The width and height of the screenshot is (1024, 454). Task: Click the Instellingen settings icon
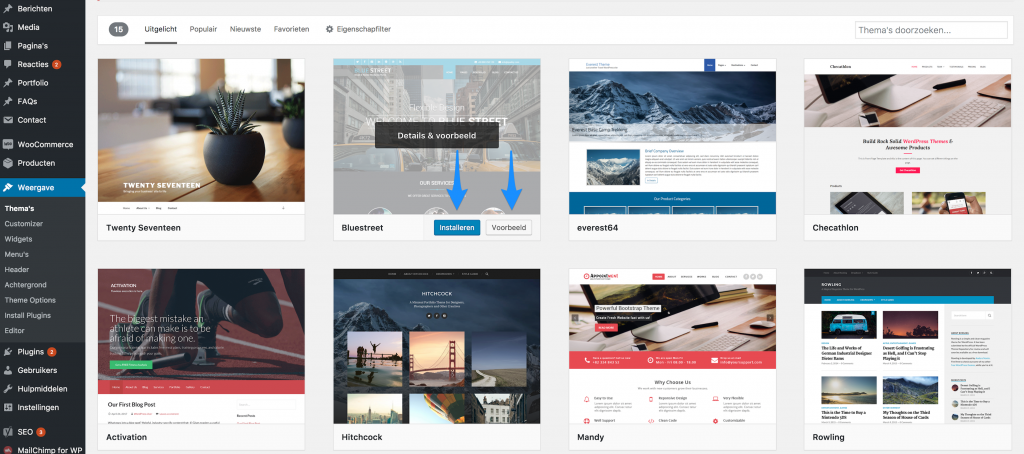click(x=8, y=407)
